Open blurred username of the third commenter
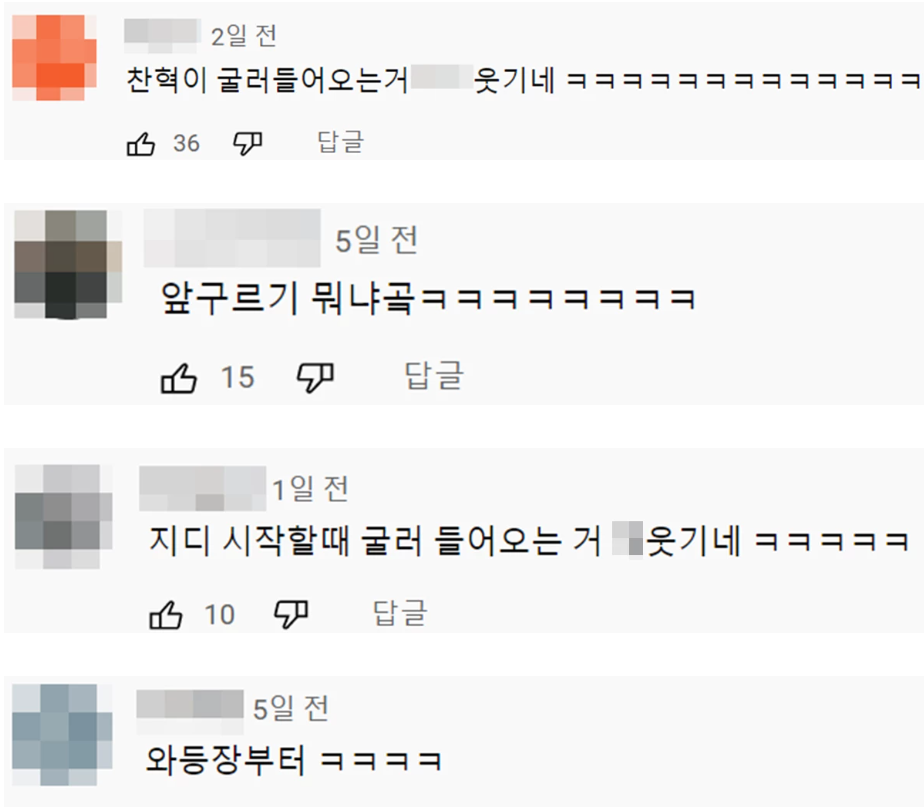The width and height of the screenshot is (924, 807). pos(203,489)
